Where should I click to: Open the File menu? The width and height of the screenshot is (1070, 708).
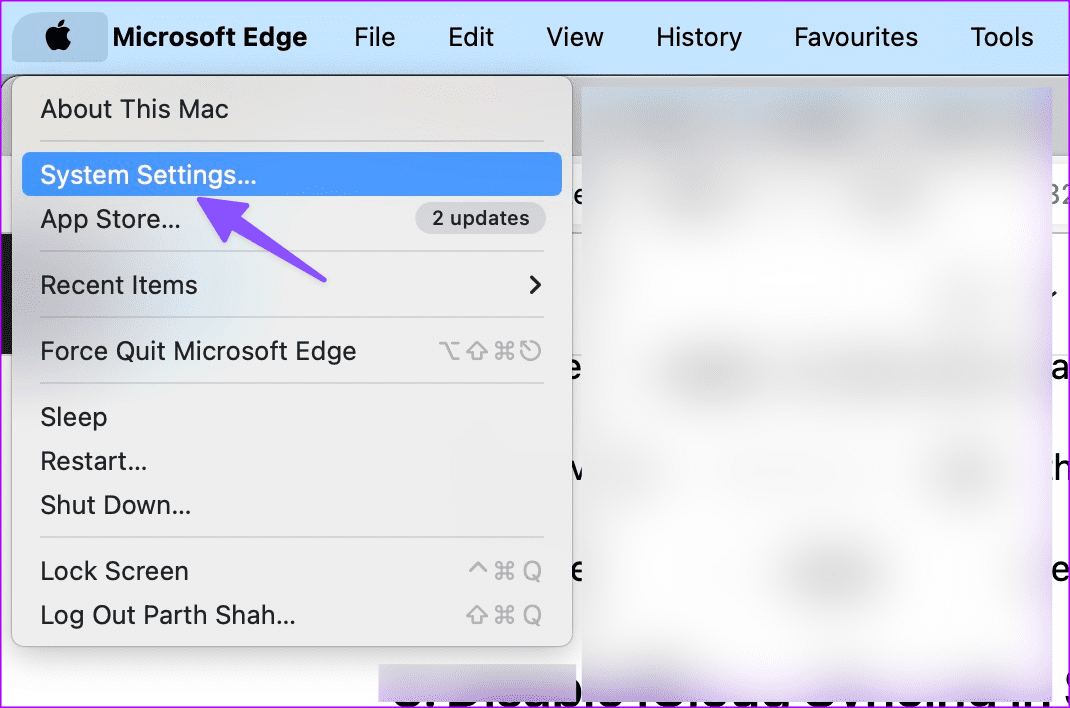click(374, 37)
